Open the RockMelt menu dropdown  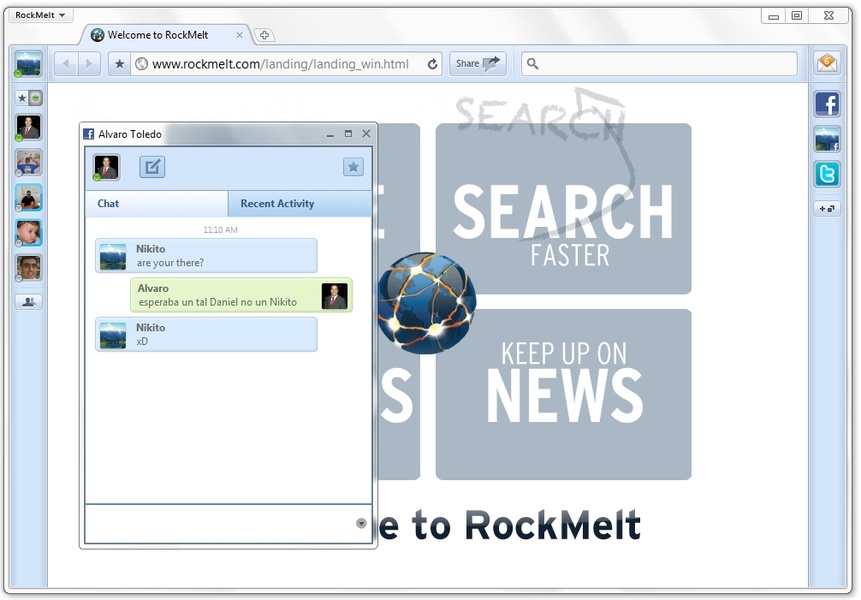(40, 15)
